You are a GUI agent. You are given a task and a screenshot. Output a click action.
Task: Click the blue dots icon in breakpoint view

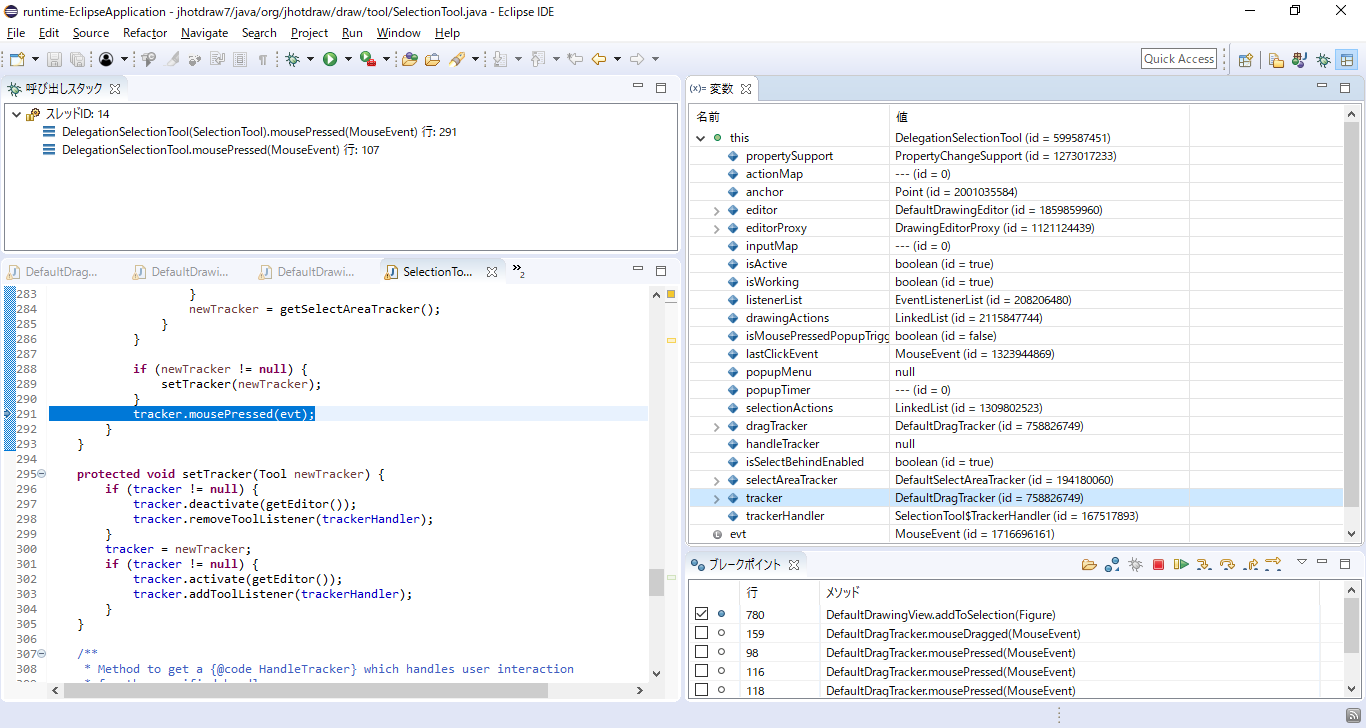(1112, 565)
